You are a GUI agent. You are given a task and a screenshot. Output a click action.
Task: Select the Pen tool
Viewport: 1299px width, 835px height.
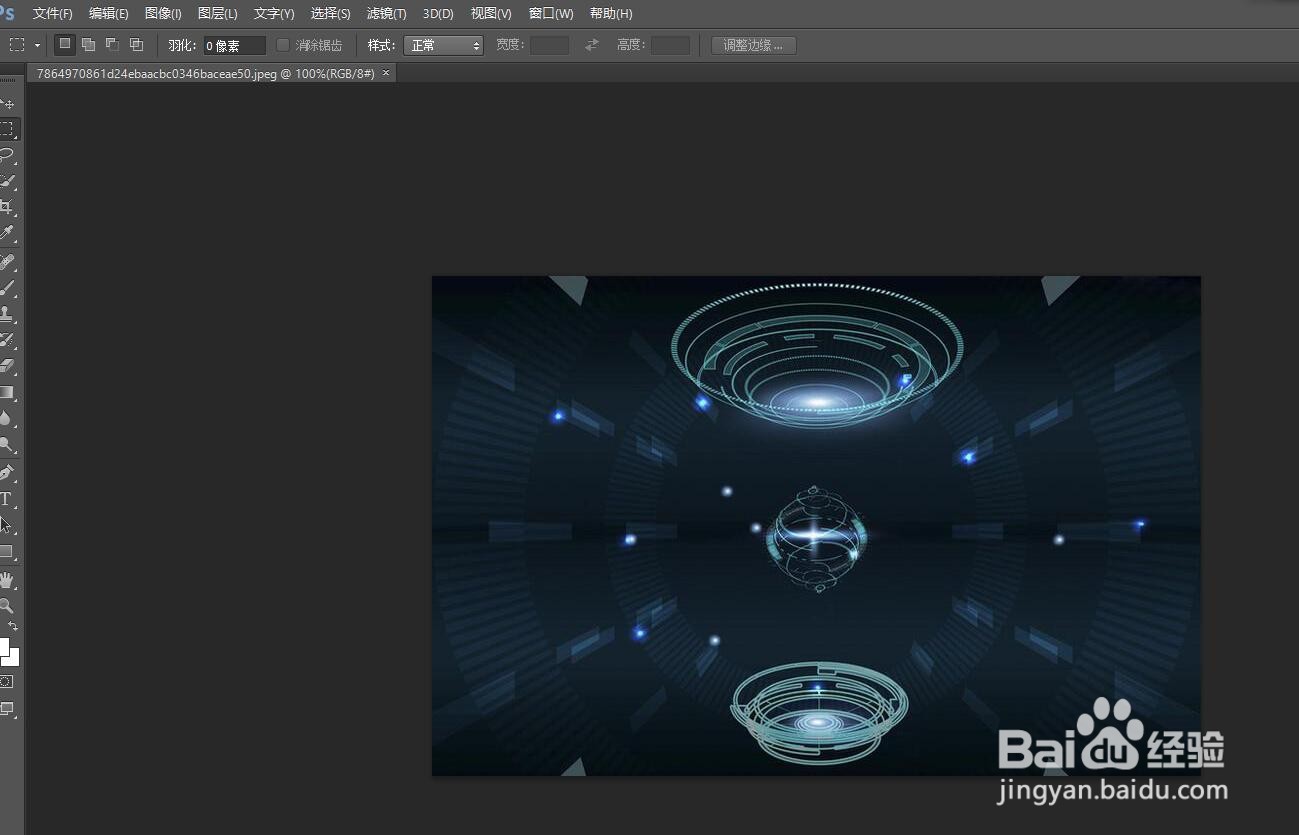pos(8,472)
